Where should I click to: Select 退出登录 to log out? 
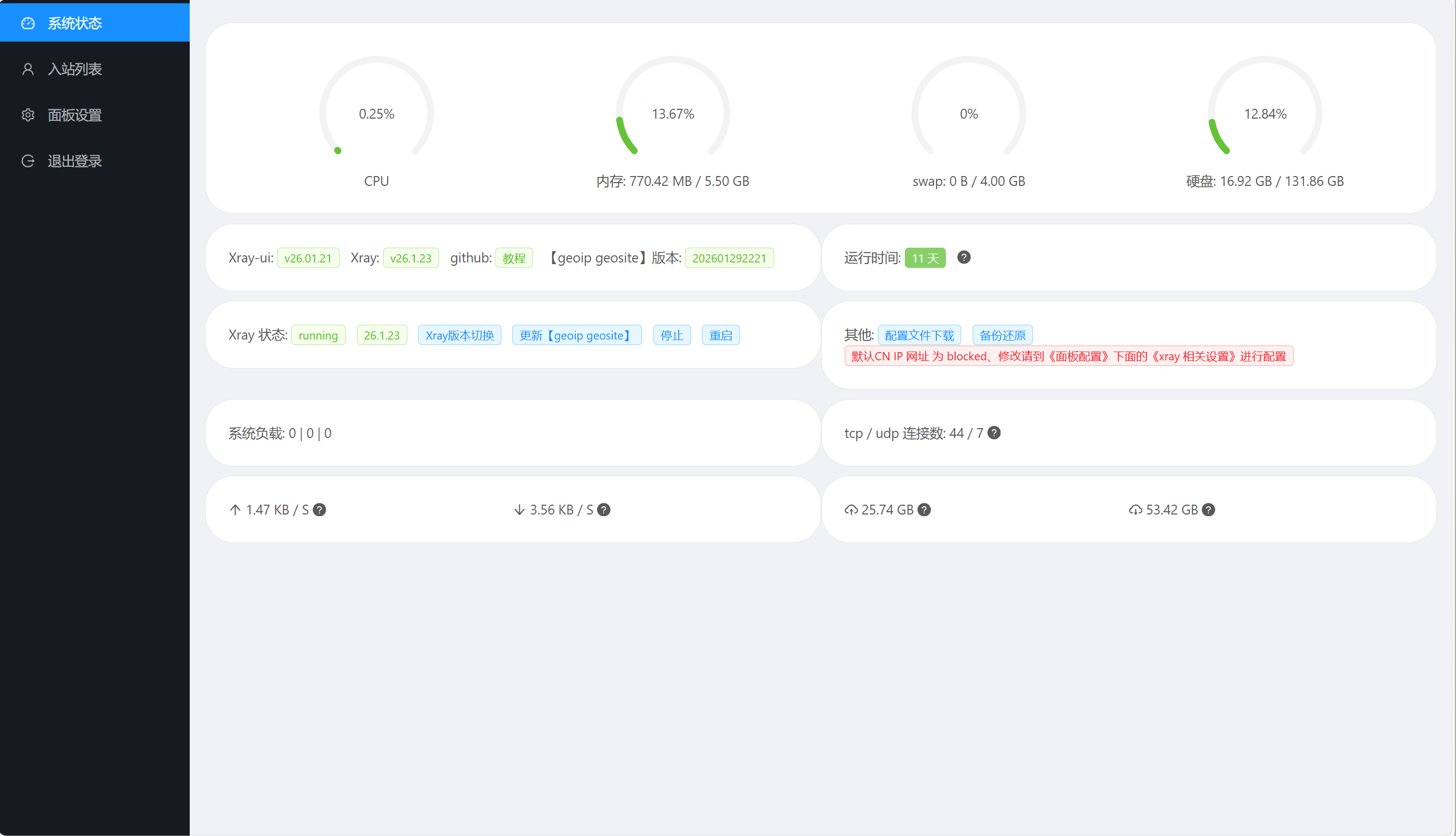[95, 161]
